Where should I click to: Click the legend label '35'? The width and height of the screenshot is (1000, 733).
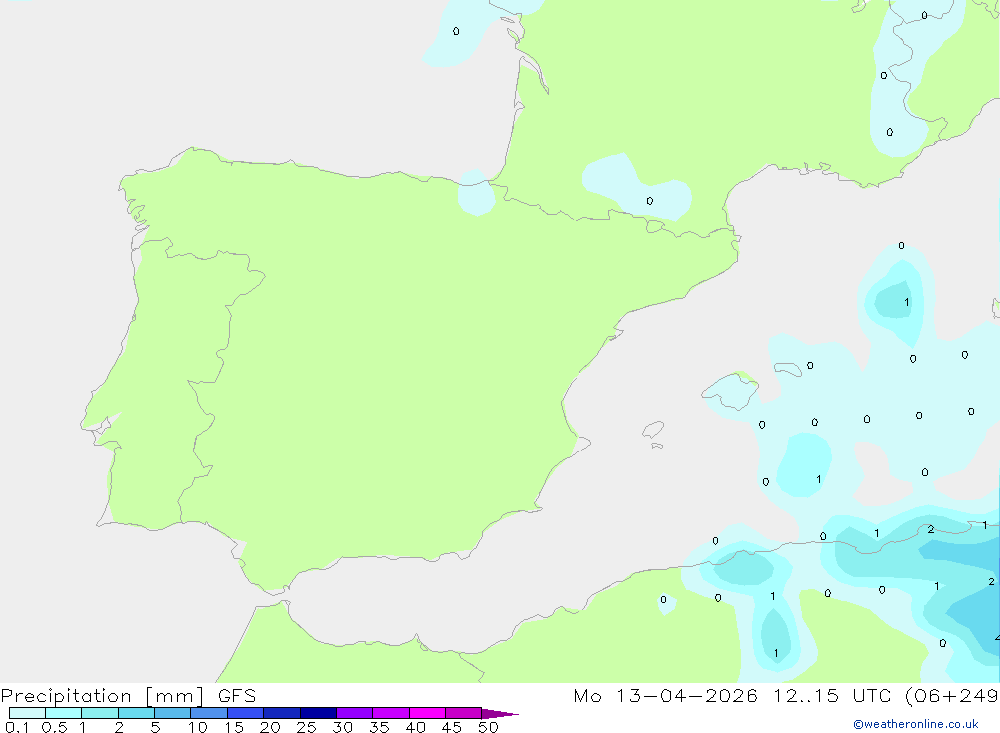pyautogui.click(x=379, y=727)
